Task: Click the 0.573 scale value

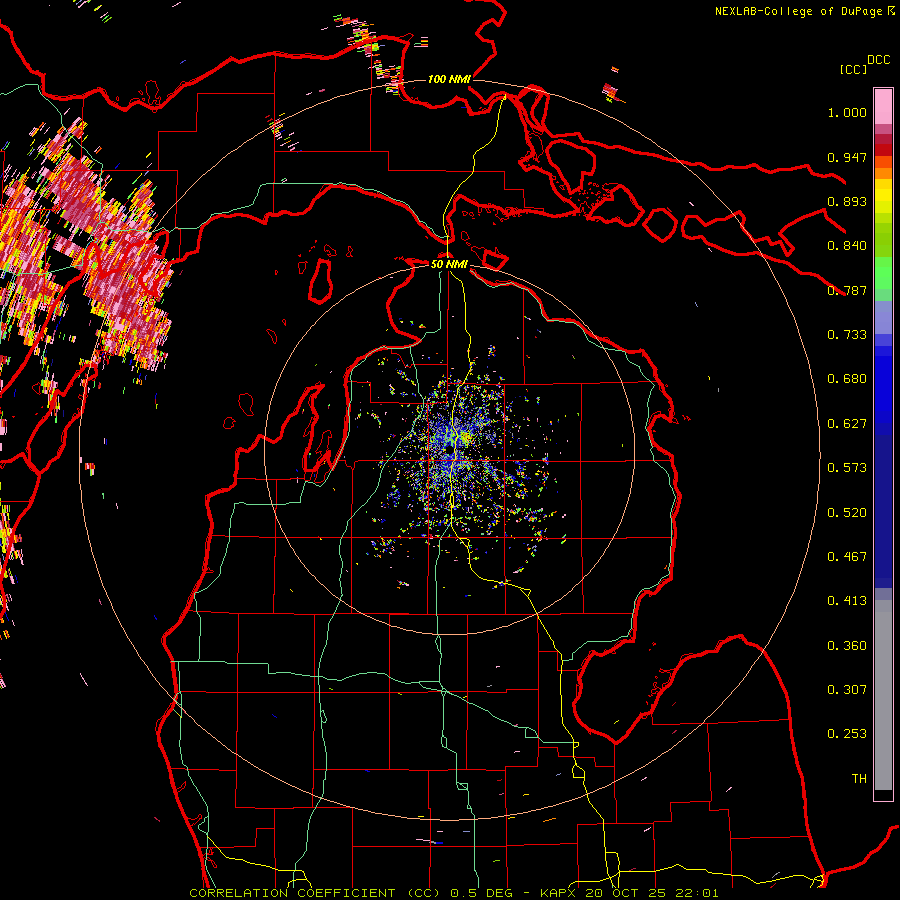Action: 847,468
